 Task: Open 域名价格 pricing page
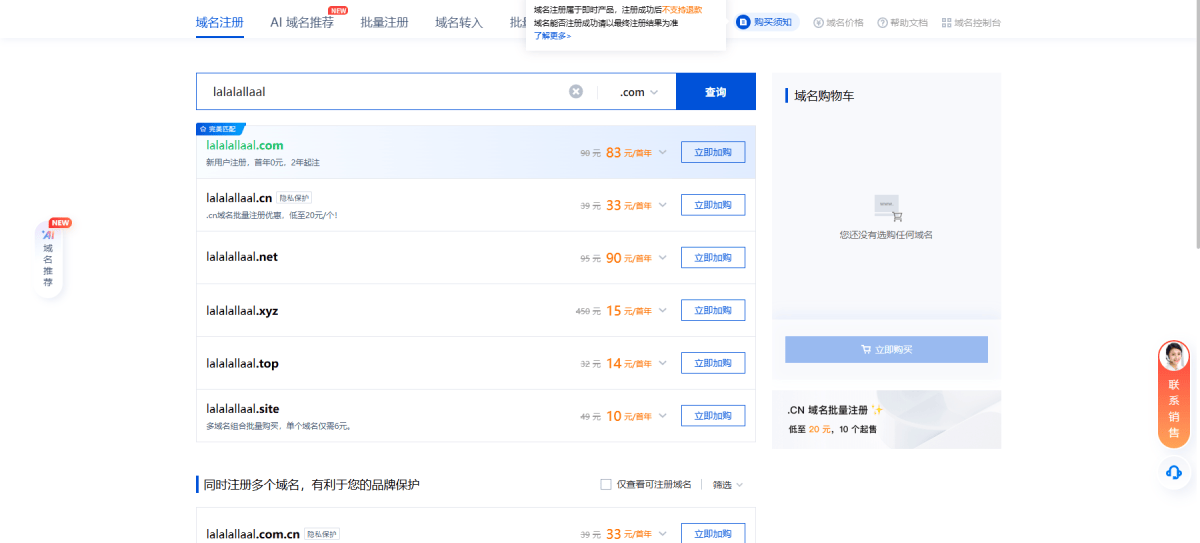tap(838, 22)
